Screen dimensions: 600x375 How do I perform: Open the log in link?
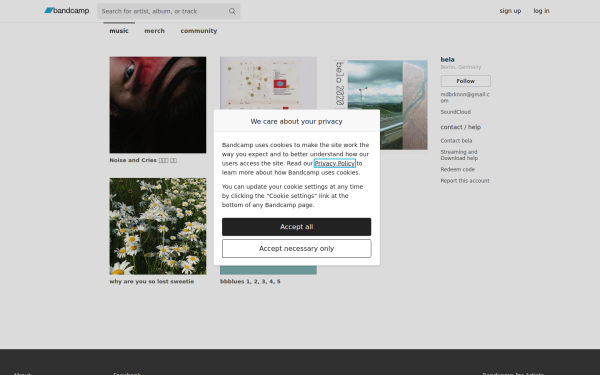point(541,11)
